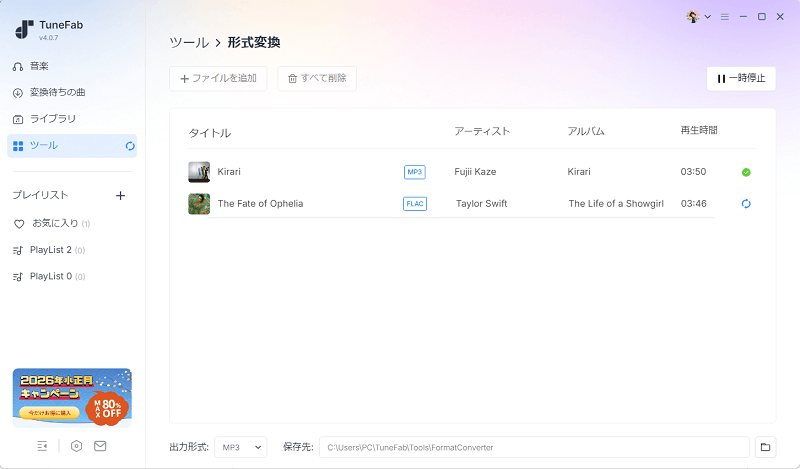The image size is (800, 469).
Task: Click the download icon beside 変換待ちの曲
Action: pyautogui.click(x=18, y=93)
